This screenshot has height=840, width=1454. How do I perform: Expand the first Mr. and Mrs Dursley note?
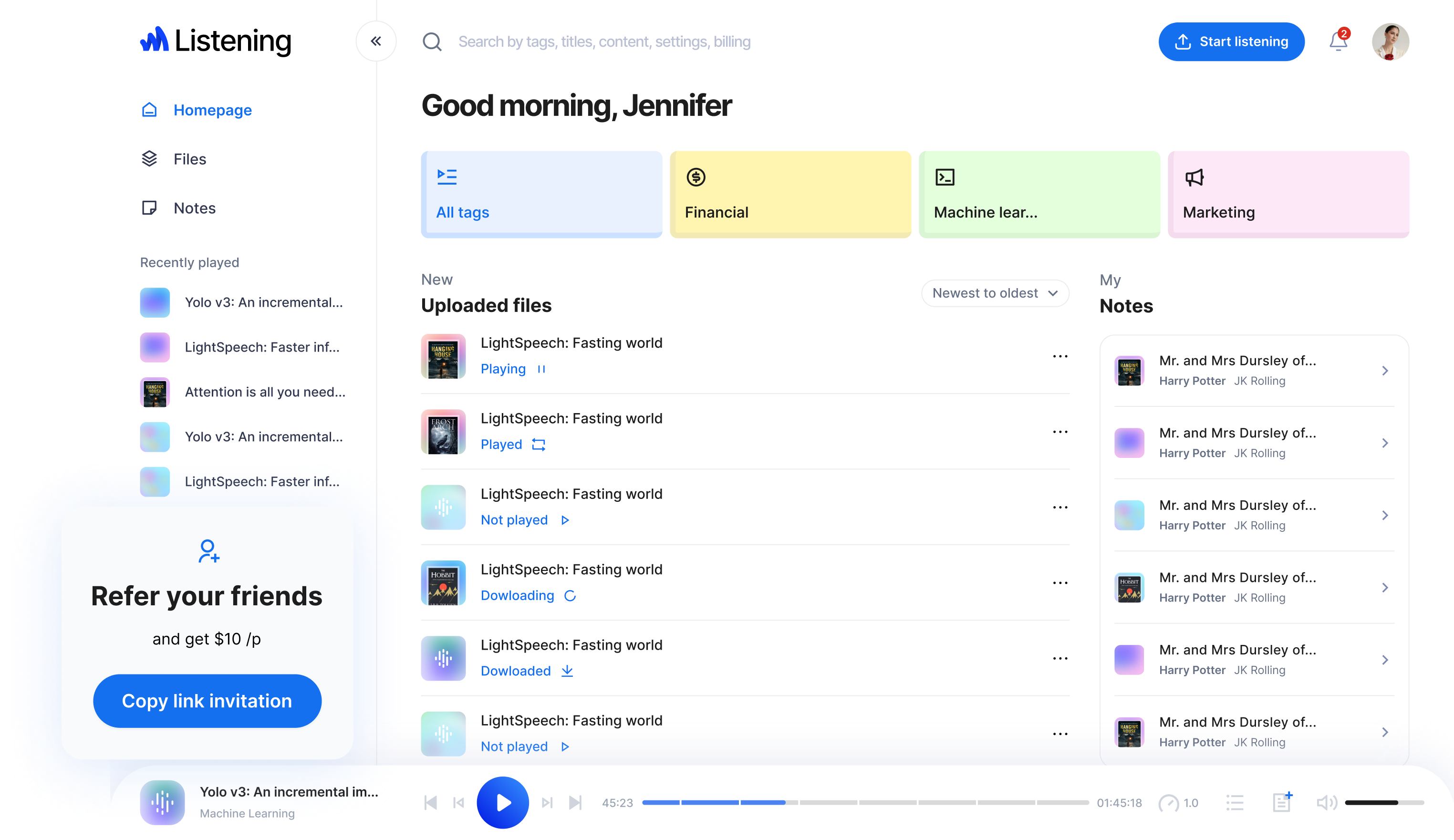pyautogui.click(x=1385, y=370)
